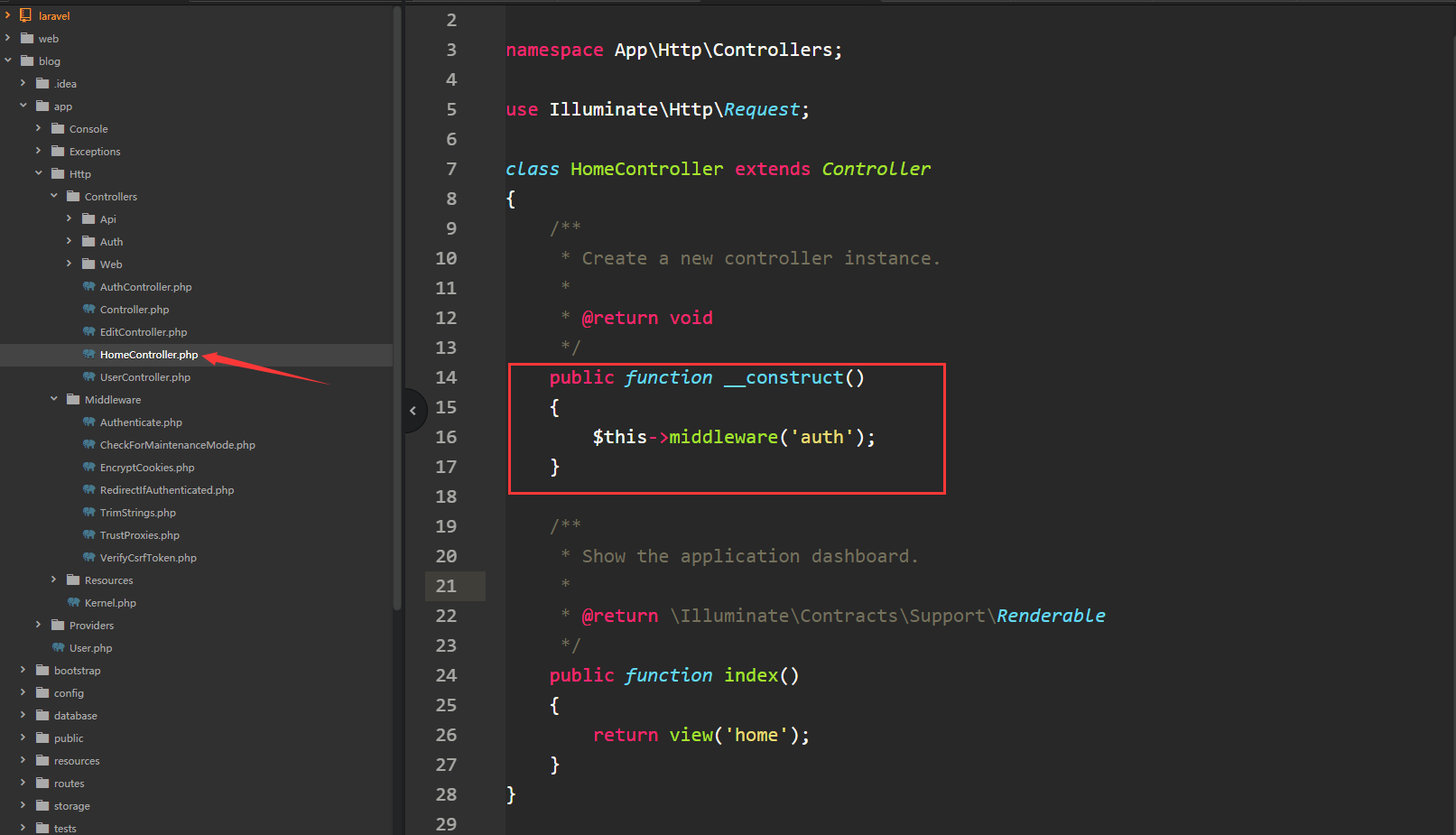Click 'Controller' parent class on line 7
Viewport: 1456px width, 835px height.
[x=876, y=169]
